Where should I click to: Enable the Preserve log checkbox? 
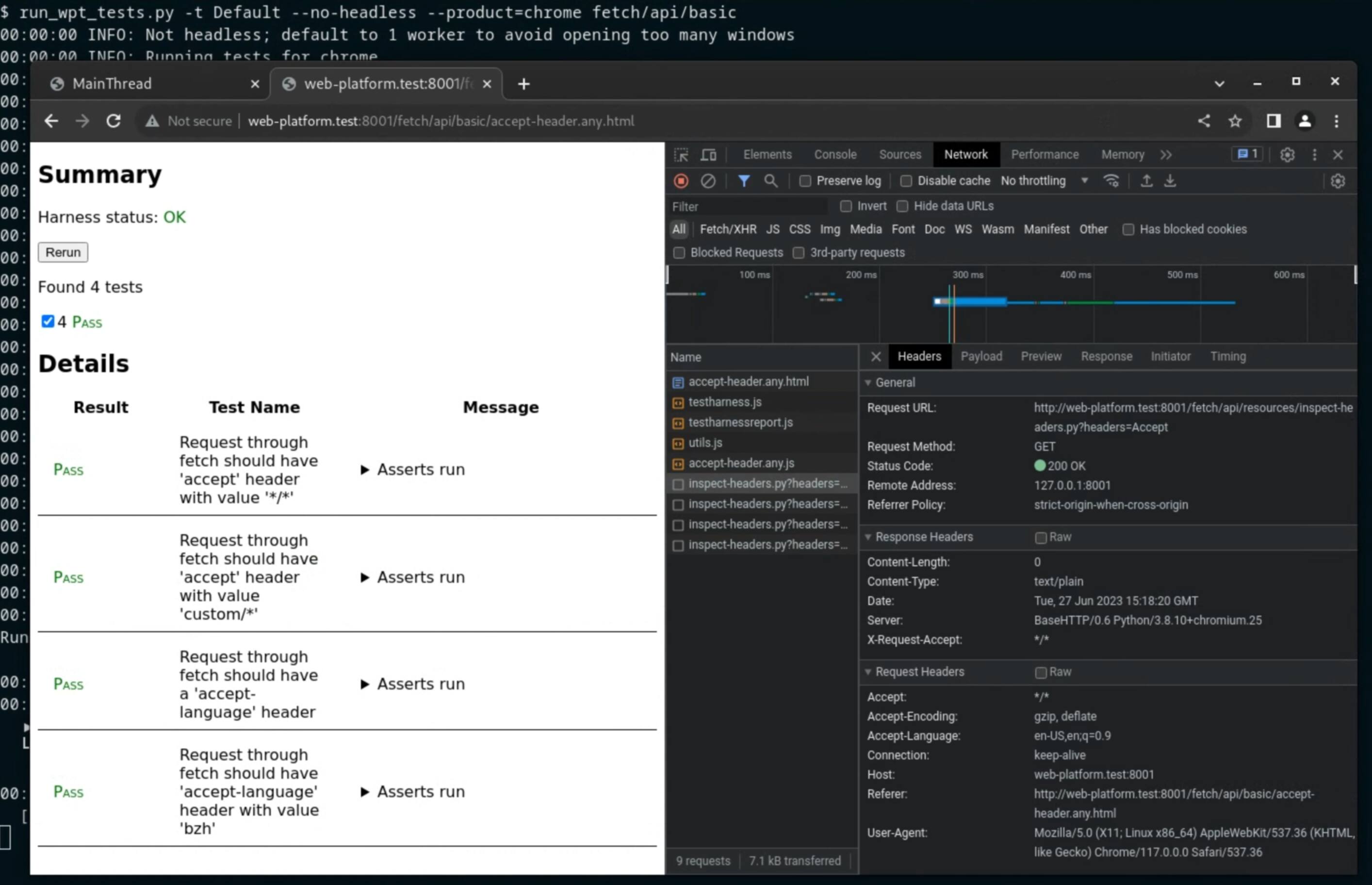tap(805, 181)
